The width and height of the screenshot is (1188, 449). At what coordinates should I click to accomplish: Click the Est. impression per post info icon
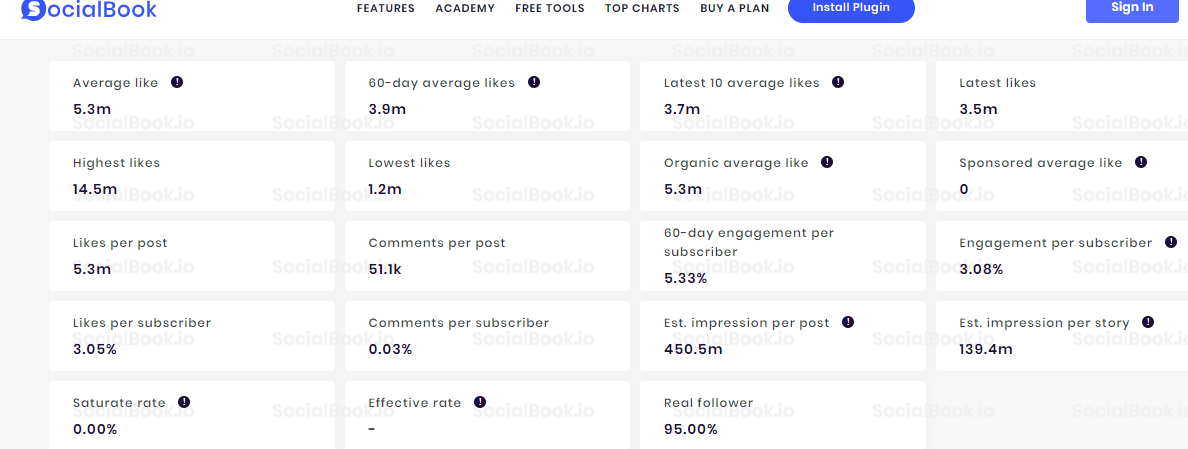click(848, 322)
